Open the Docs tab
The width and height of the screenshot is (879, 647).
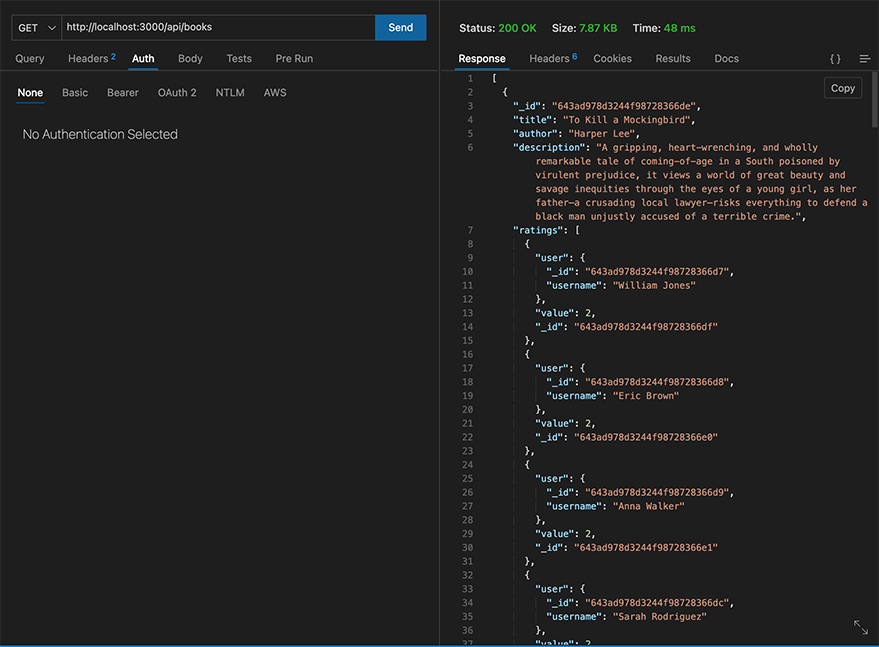[x=727, y=58]
